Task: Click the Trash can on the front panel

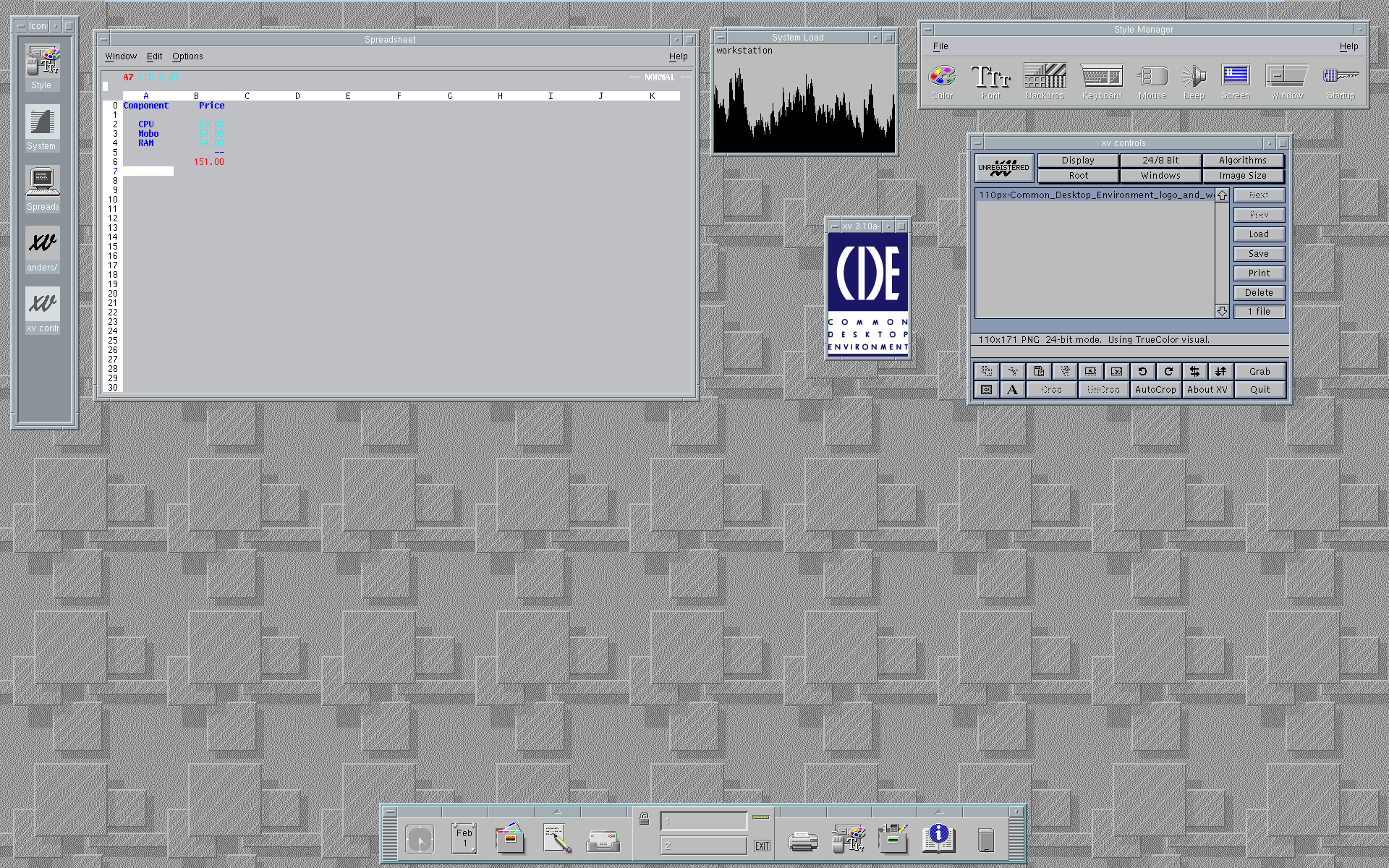Action: [985, 841]
